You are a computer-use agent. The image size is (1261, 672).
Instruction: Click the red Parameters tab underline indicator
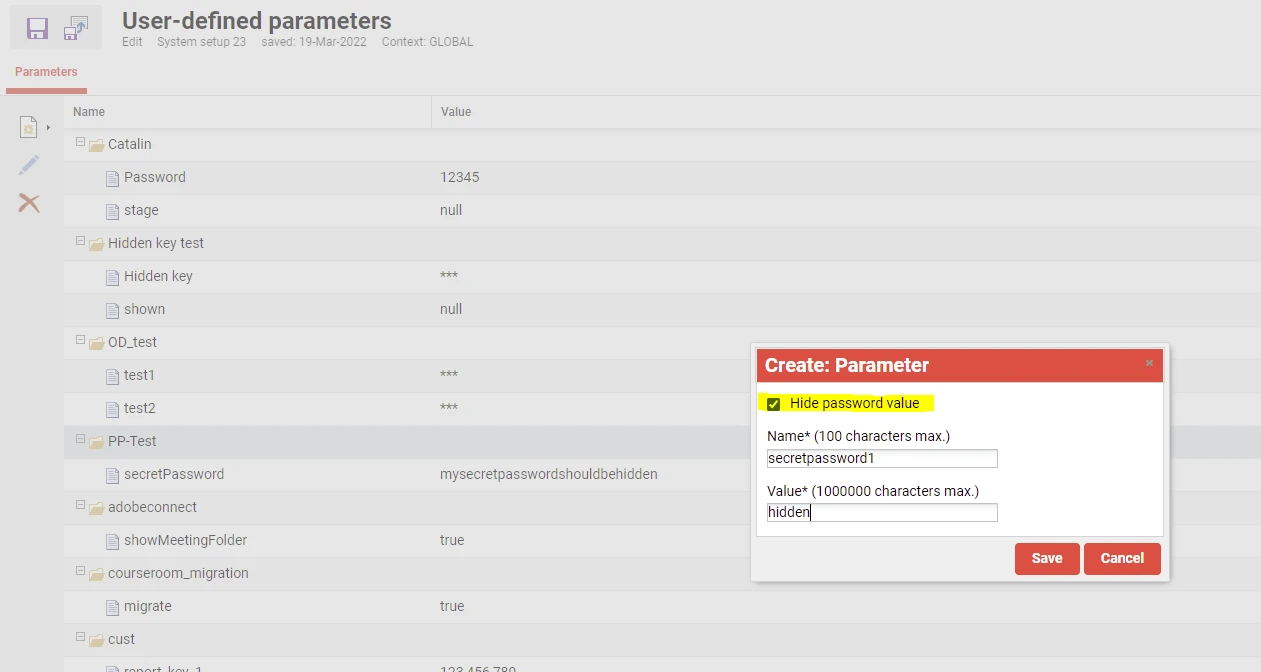[x=45, y=88]
